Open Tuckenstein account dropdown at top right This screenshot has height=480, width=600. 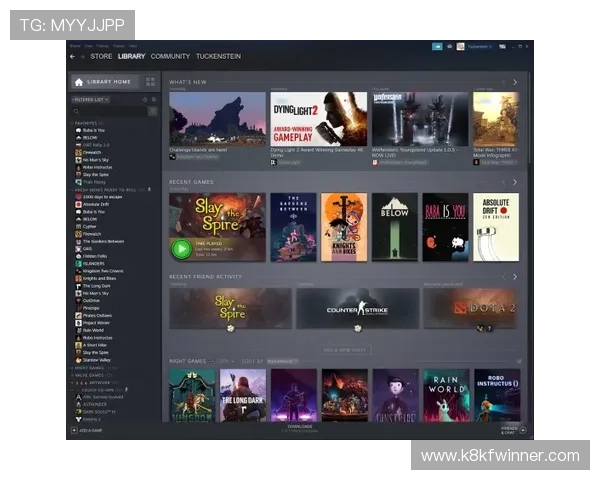coord(479,46)
